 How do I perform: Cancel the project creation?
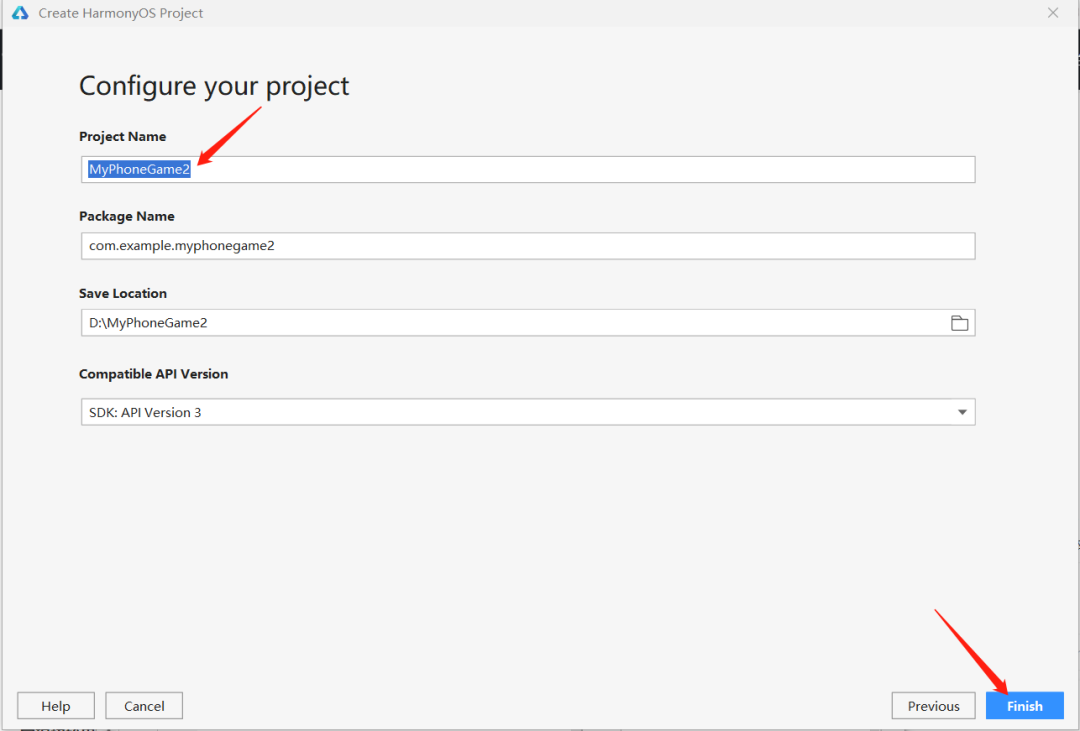click(x=144, y=706)
